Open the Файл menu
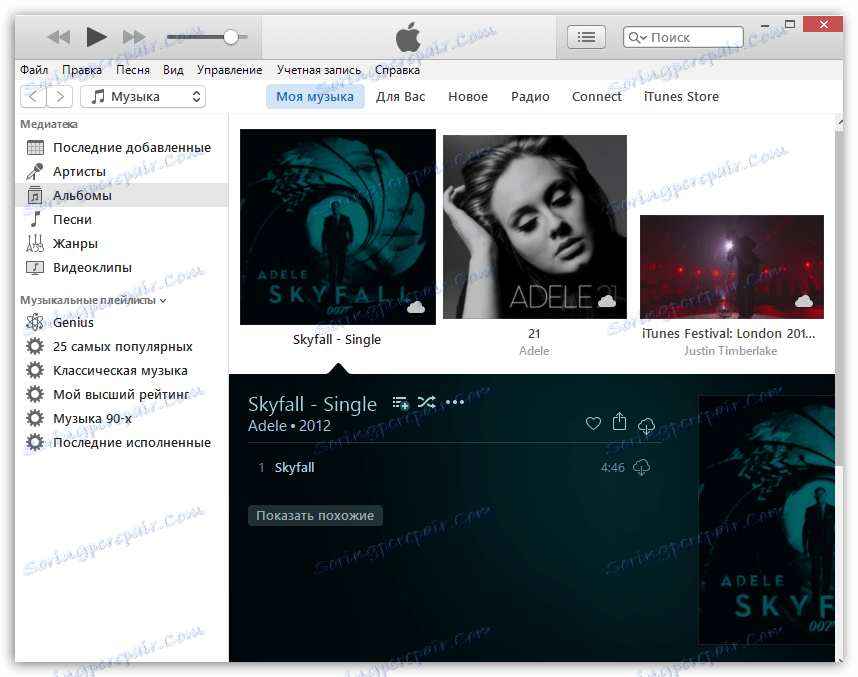The image size is (858, 677). tap(34, 70)
